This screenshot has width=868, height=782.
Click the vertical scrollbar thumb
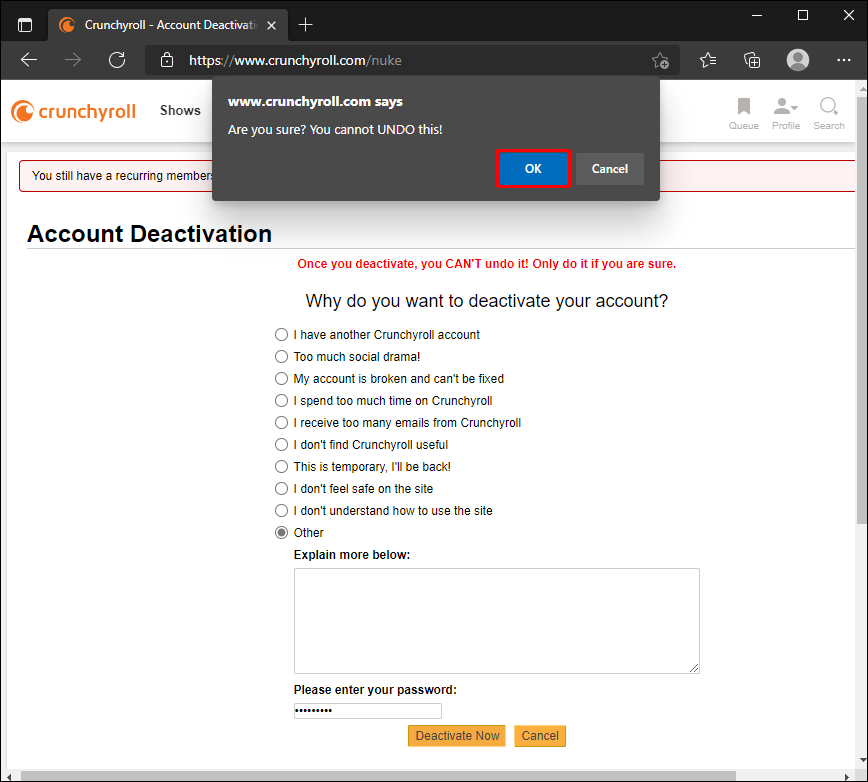click(x=862, y=310)
